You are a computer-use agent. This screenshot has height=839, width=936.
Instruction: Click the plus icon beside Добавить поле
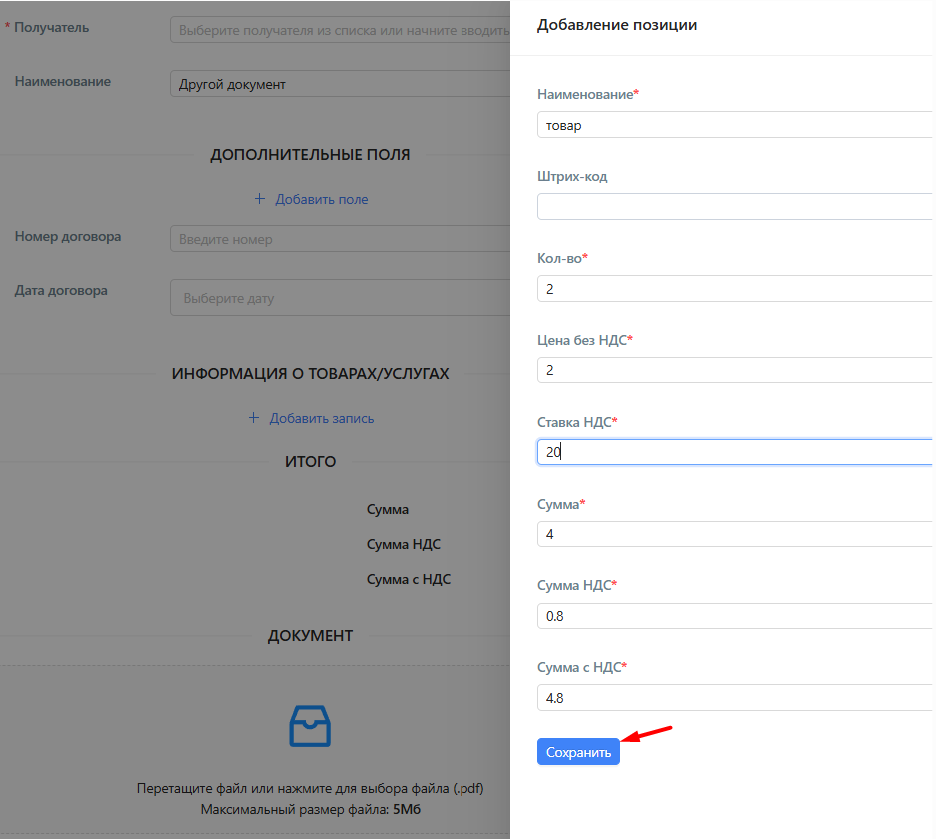click(x=260, y=199)
